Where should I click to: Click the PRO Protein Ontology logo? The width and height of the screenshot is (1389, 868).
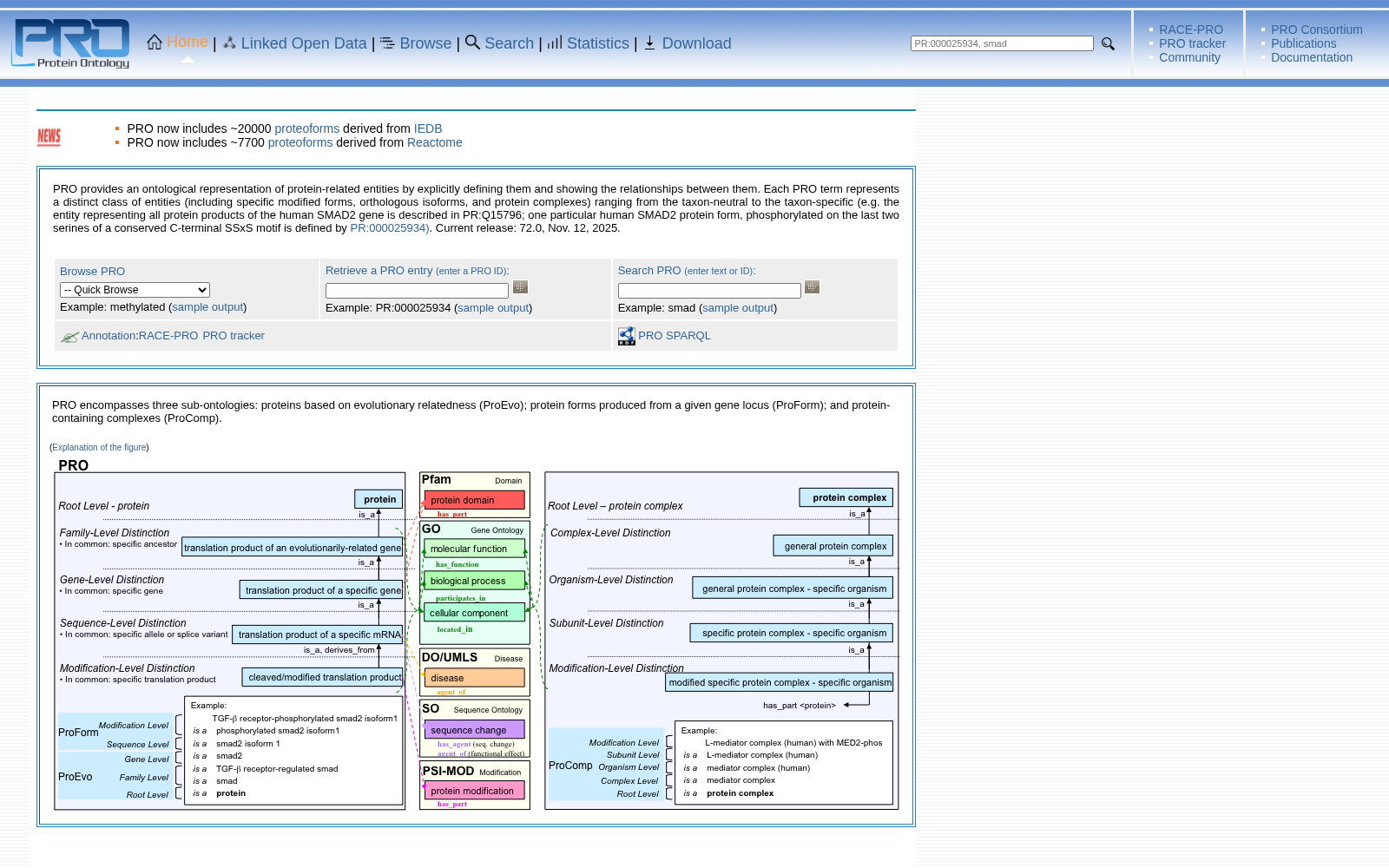pos(70,43)
